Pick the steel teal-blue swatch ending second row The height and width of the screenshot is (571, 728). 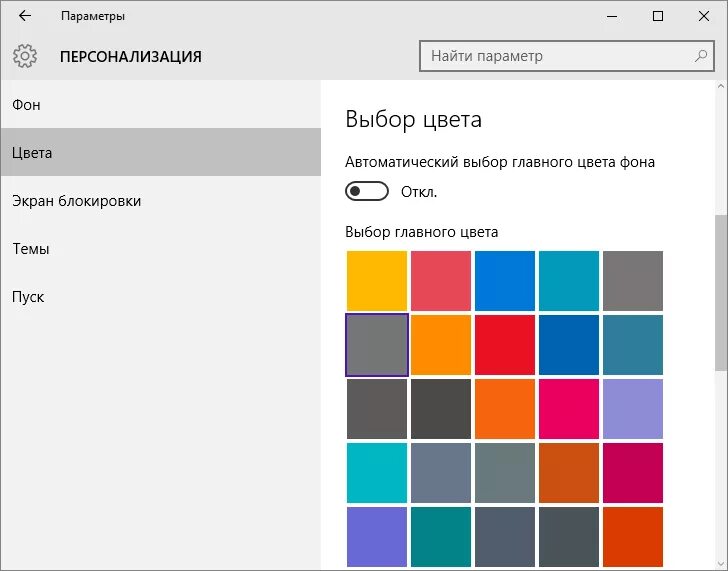[633, 345]
